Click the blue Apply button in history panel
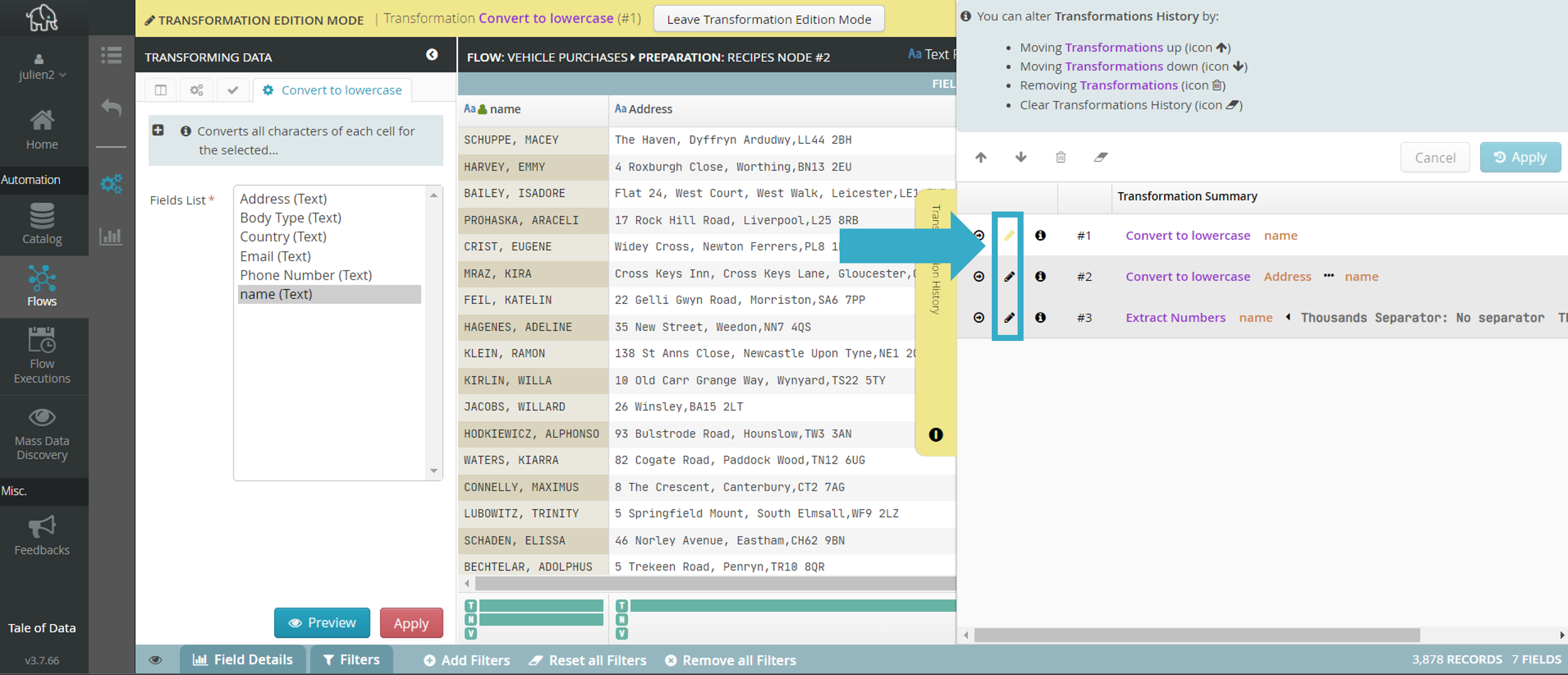Image resolution: width=1568 pixels, height=675 pixels. [x=1521, y=157]
